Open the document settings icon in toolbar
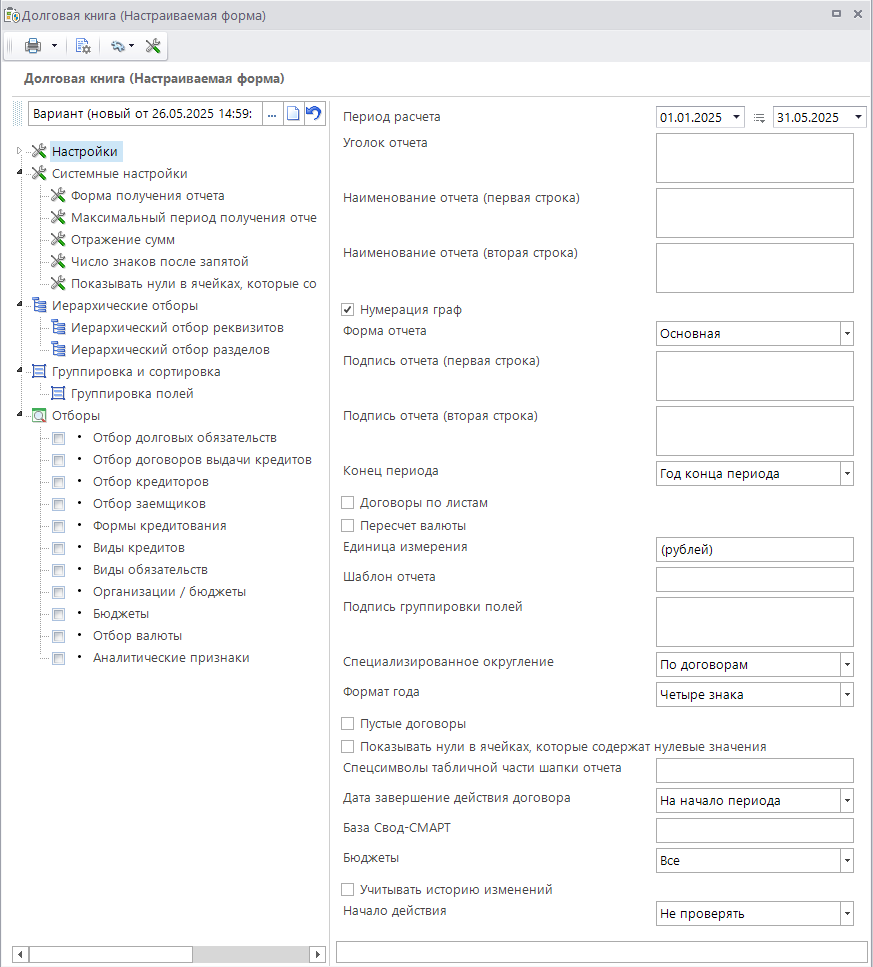This screenshot has height=967, width=873. click(x=83, y=46)
